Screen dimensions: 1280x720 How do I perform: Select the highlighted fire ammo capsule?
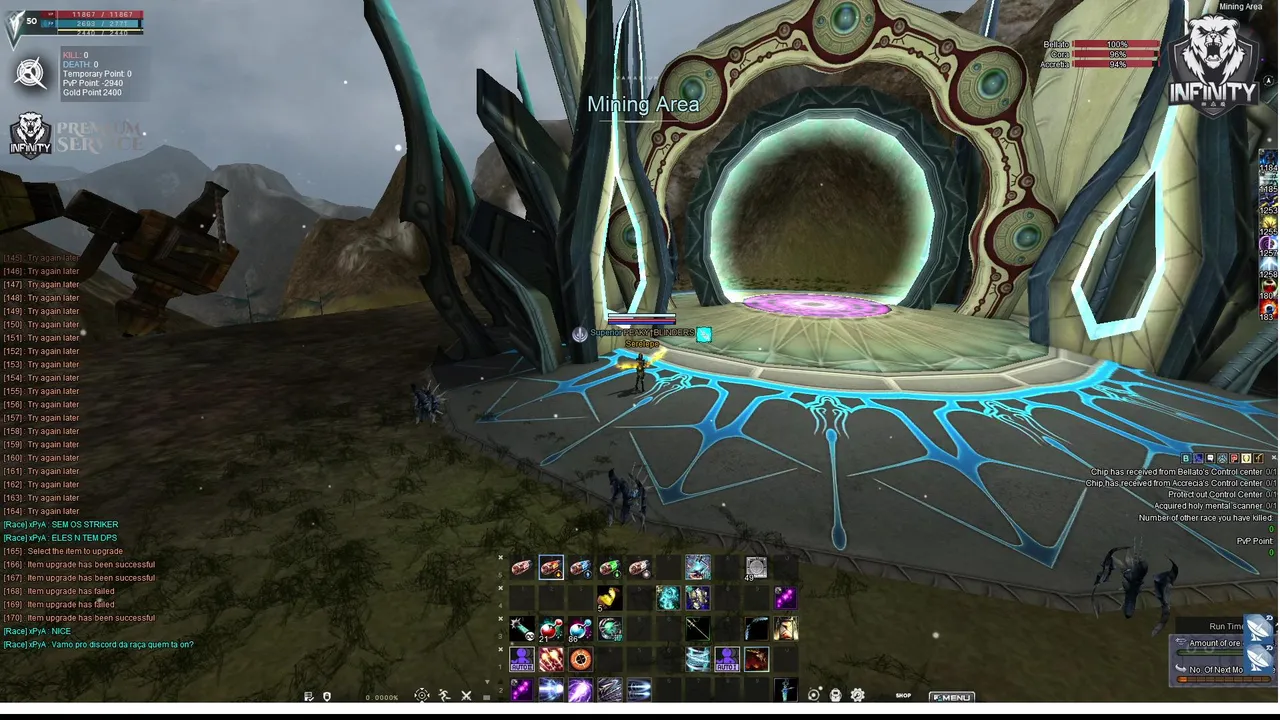551,567
